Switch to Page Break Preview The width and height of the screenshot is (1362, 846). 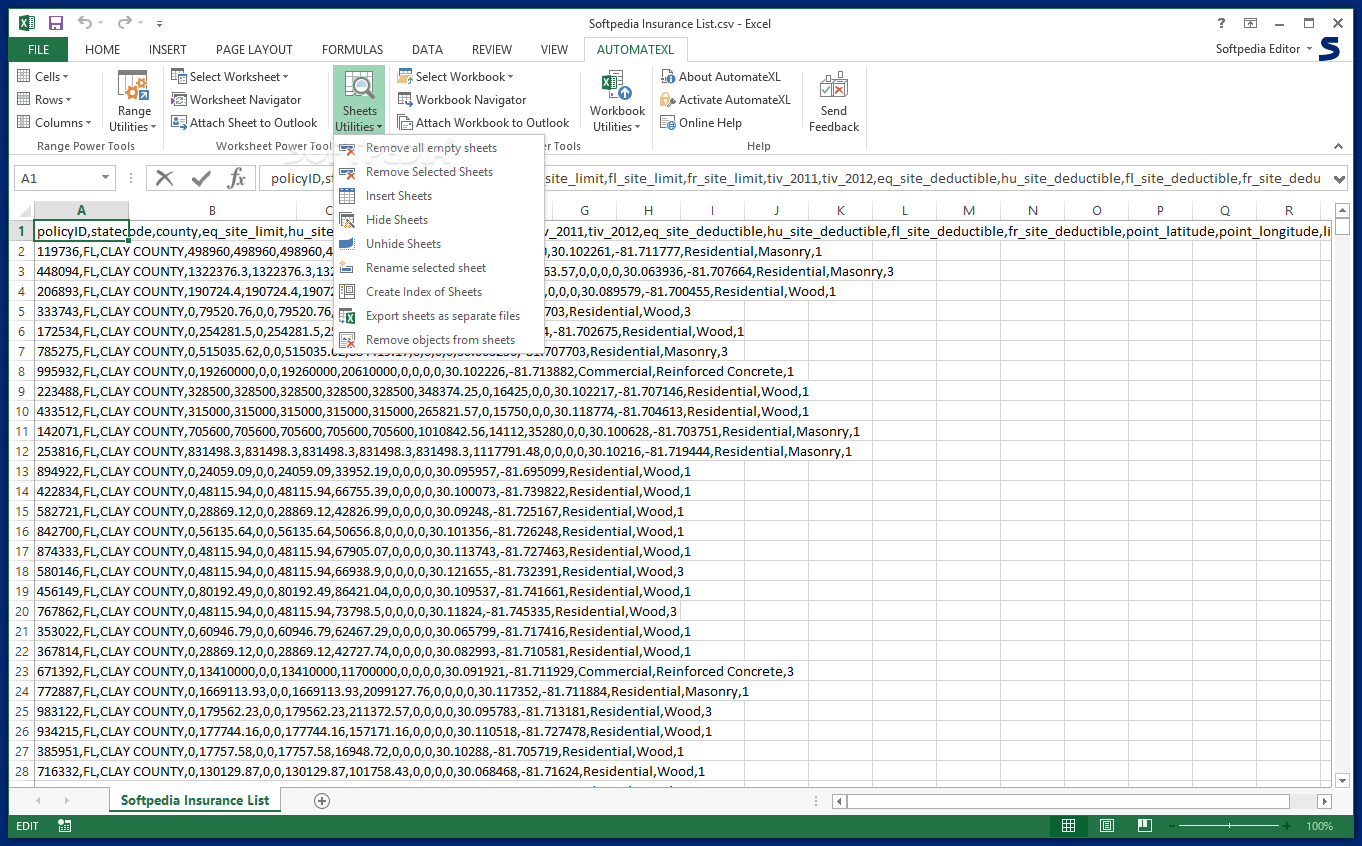tap(1145, 826)
